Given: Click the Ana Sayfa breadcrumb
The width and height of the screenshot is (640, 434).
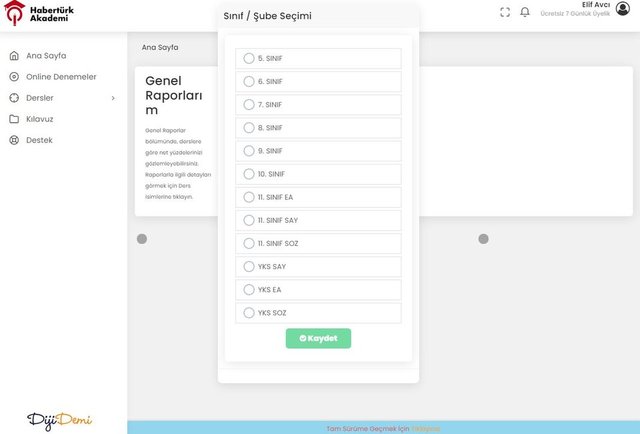Looking at the screenshot, I should tap(160, 47).
